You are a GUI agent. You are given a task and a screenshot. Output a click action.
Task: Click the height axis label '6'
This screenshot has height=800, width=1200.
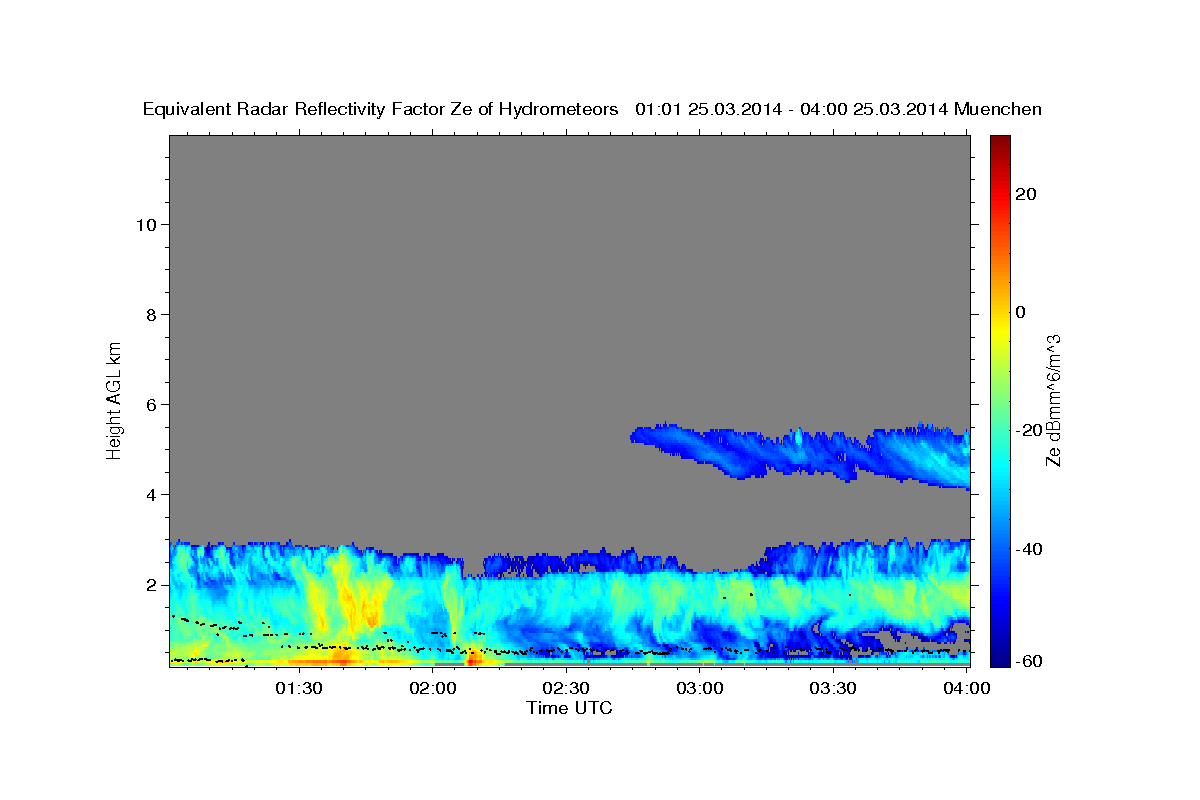click(150, 404)
